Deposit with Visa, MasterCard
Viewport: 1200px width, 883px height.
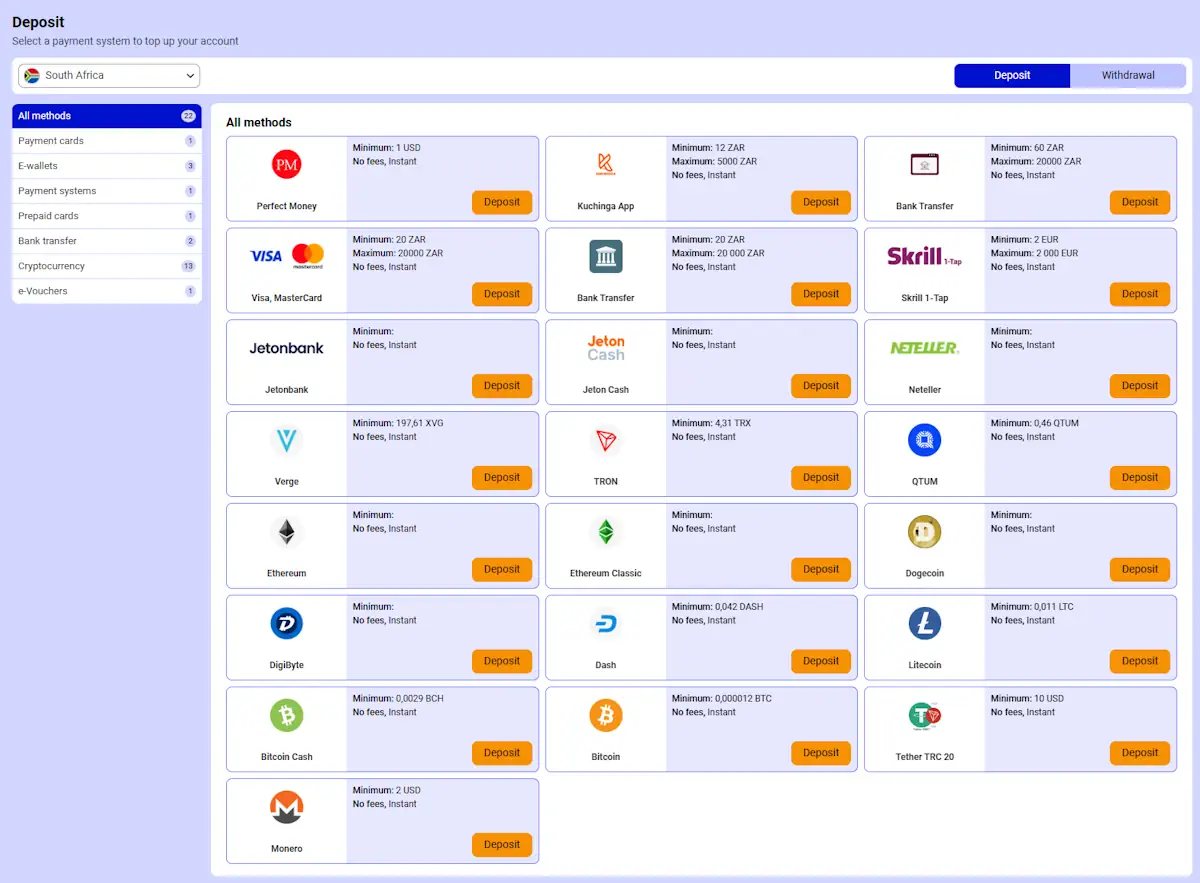[x=502, y=294]
